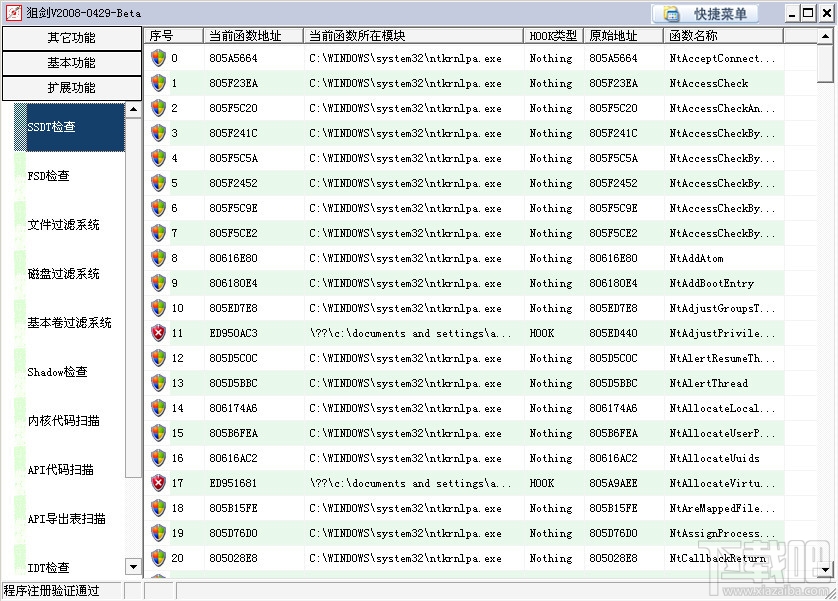Click the table vertical scrollbar thumb
The width and height of the screenshot is (838, 601).
click(825, 64)
